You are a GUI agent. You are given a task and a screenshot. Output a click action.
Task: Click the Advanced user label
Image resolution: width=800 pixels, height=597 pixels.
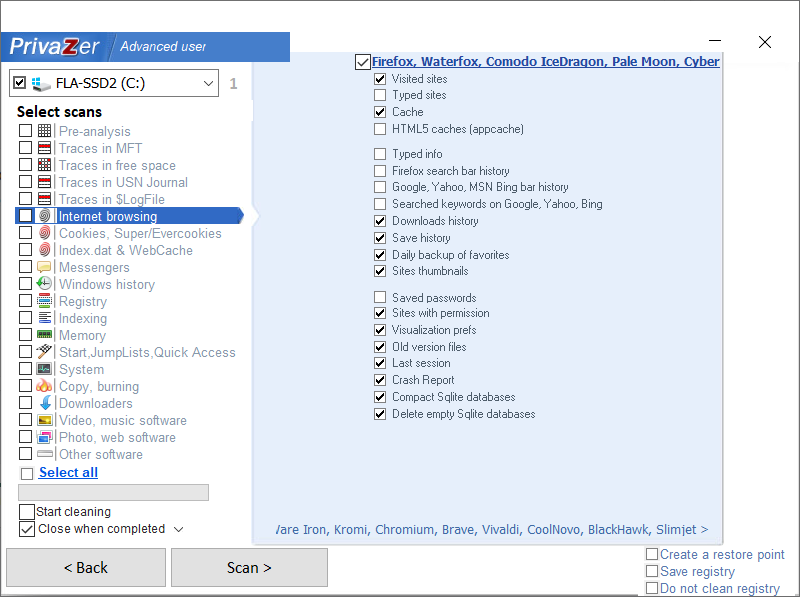click(163, 46)
